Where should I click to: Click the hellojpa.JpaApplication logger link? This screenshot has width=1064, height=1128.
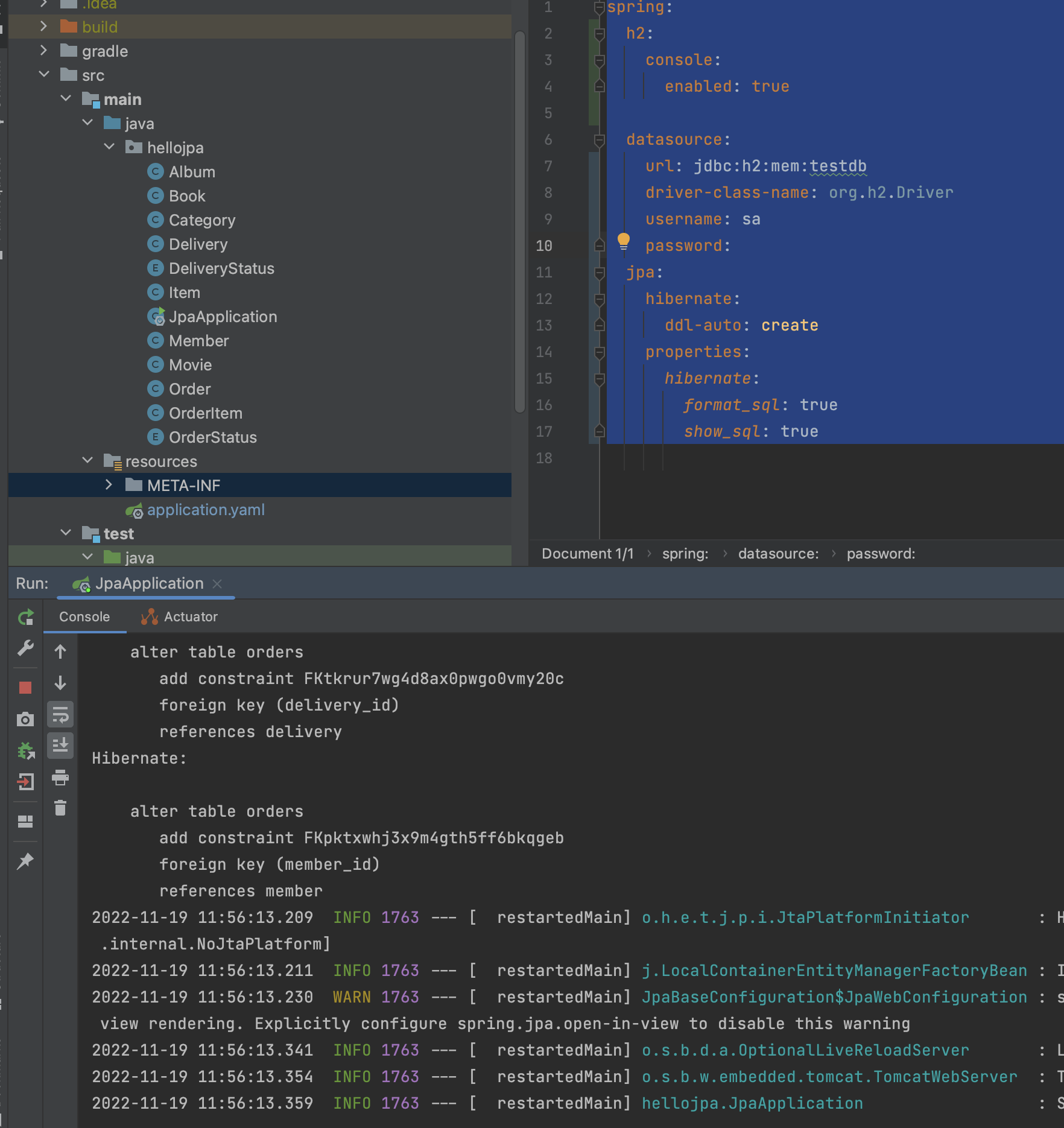752,1103
